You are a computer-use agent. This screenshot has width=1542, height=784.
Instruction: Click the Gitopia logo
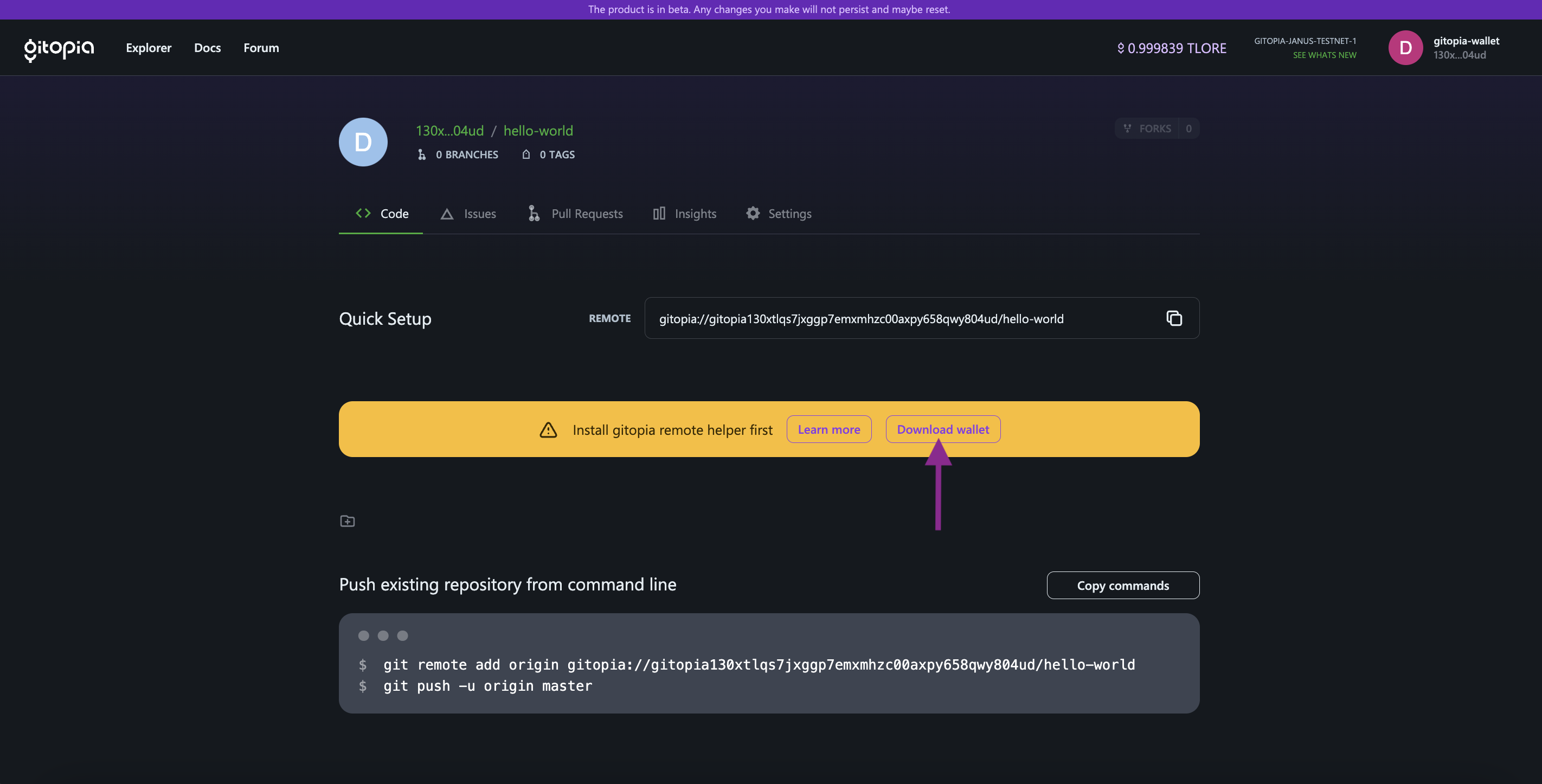(x=58, y=48)
